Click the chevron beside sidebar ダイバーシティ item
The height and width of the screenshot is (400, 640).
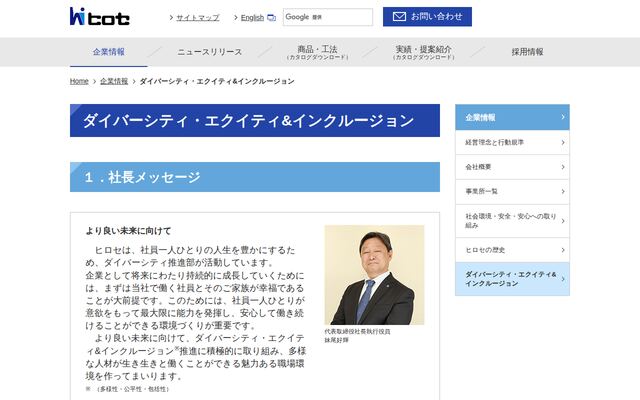pyautogui.click(x=563, y=279)
